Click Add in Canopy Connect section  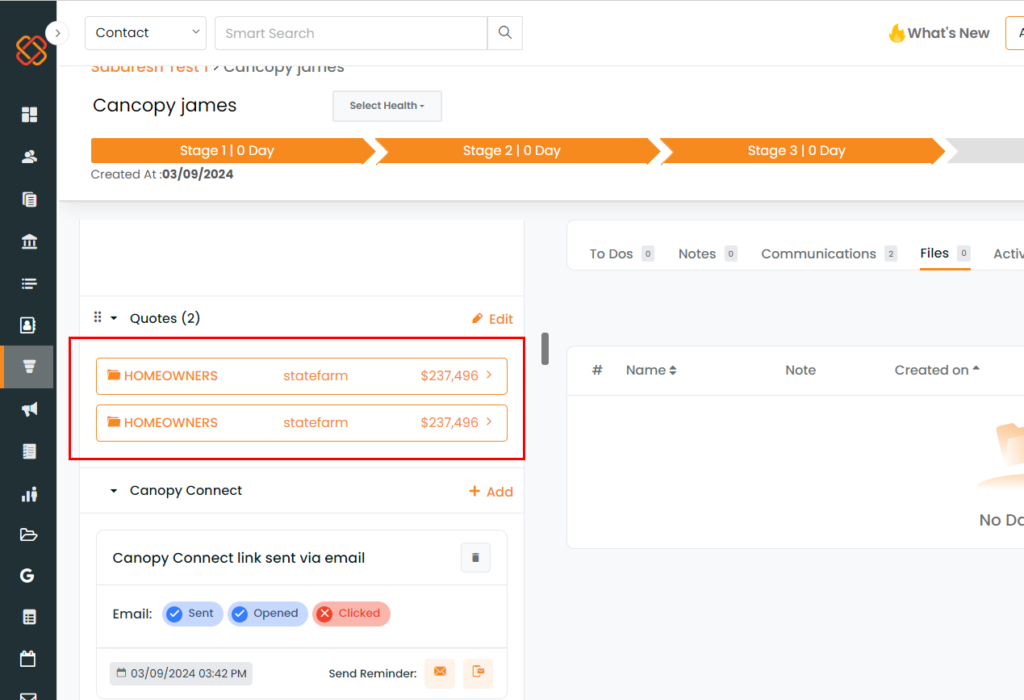491,492
